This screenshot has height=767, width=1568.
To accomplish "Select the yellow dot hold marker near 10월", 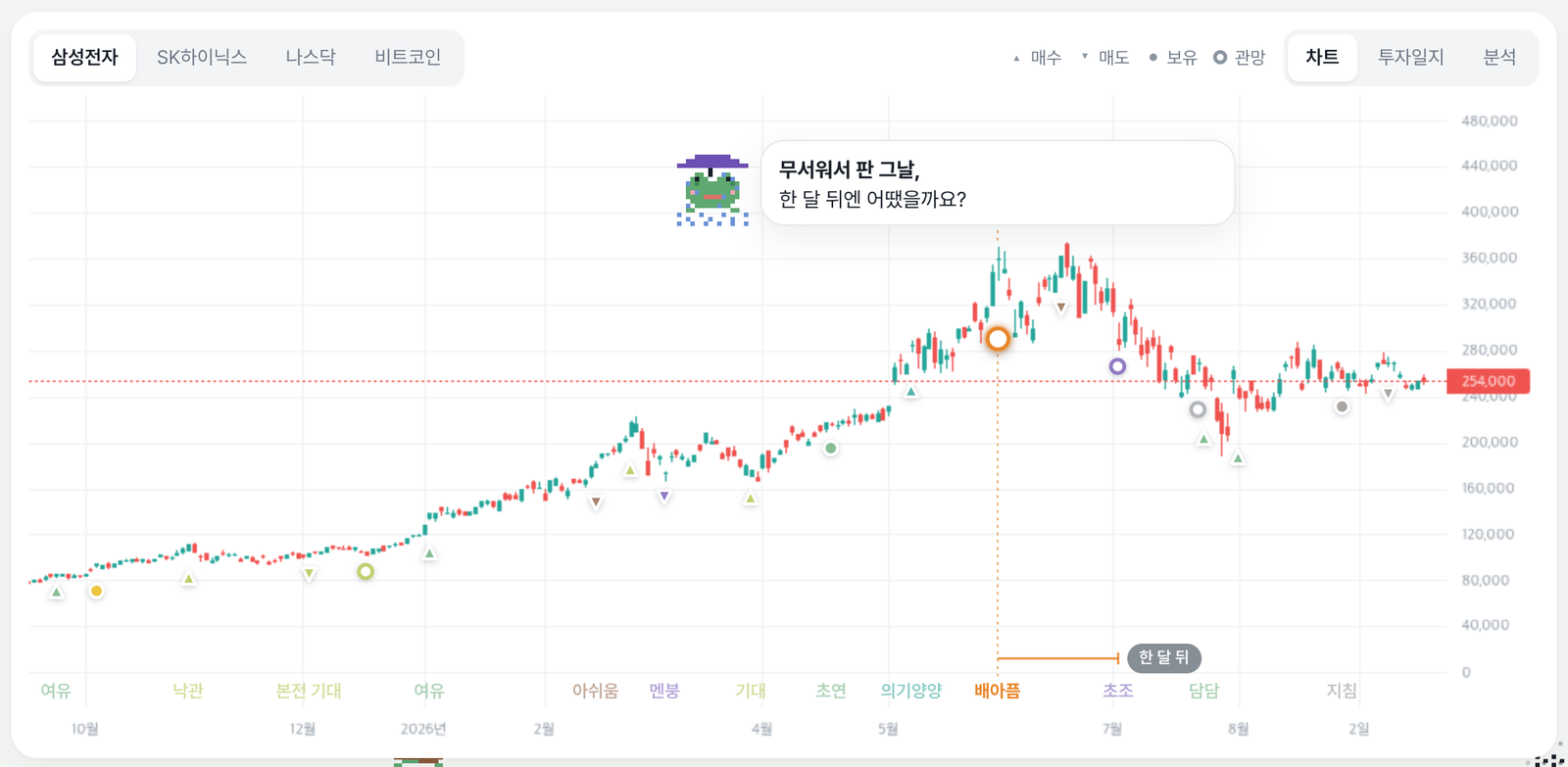I will (x=96, y=591).
